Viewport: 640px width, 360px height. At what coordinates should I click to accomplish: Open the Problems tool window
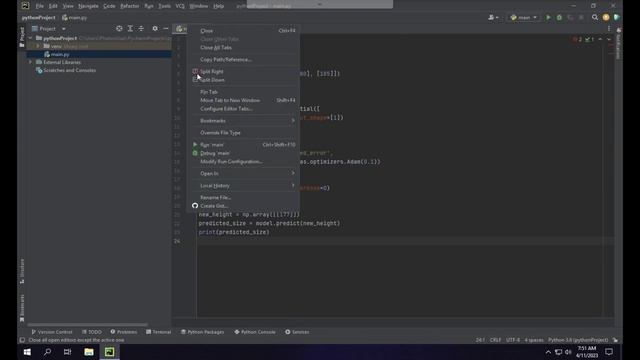click(x=124, y=332)
